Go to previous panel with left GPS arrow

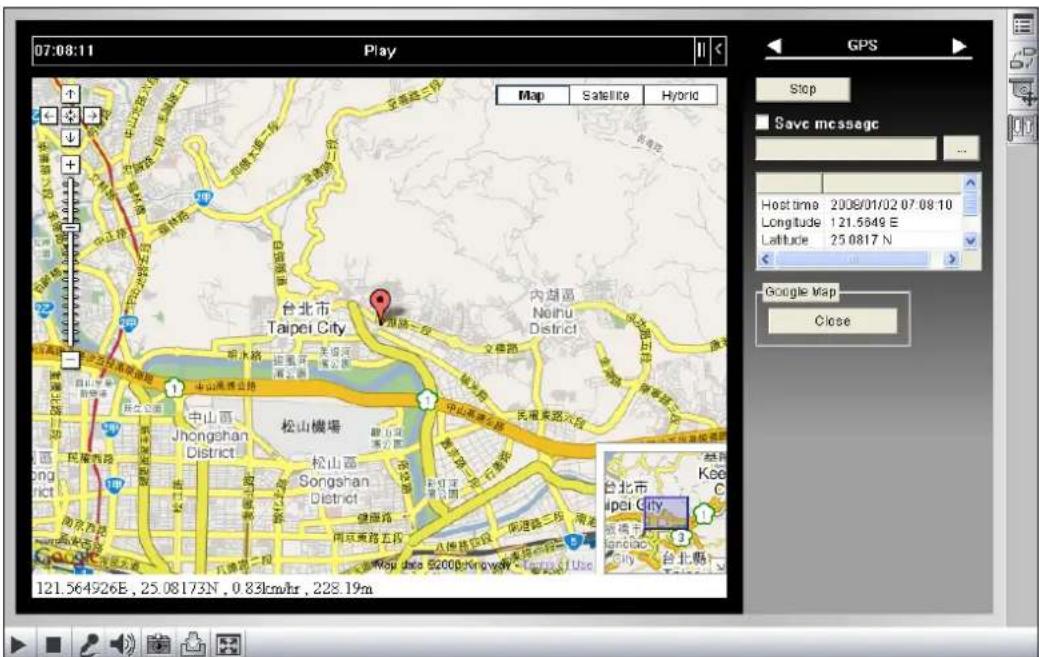click(x=774, y=46)
